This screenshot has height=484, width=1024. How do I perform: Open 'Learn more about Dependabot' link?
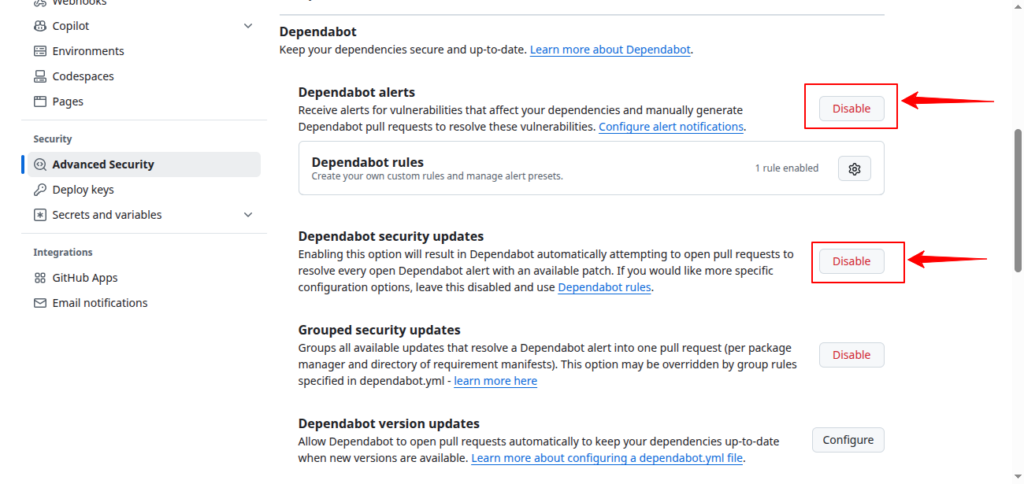tap(609, 49)
